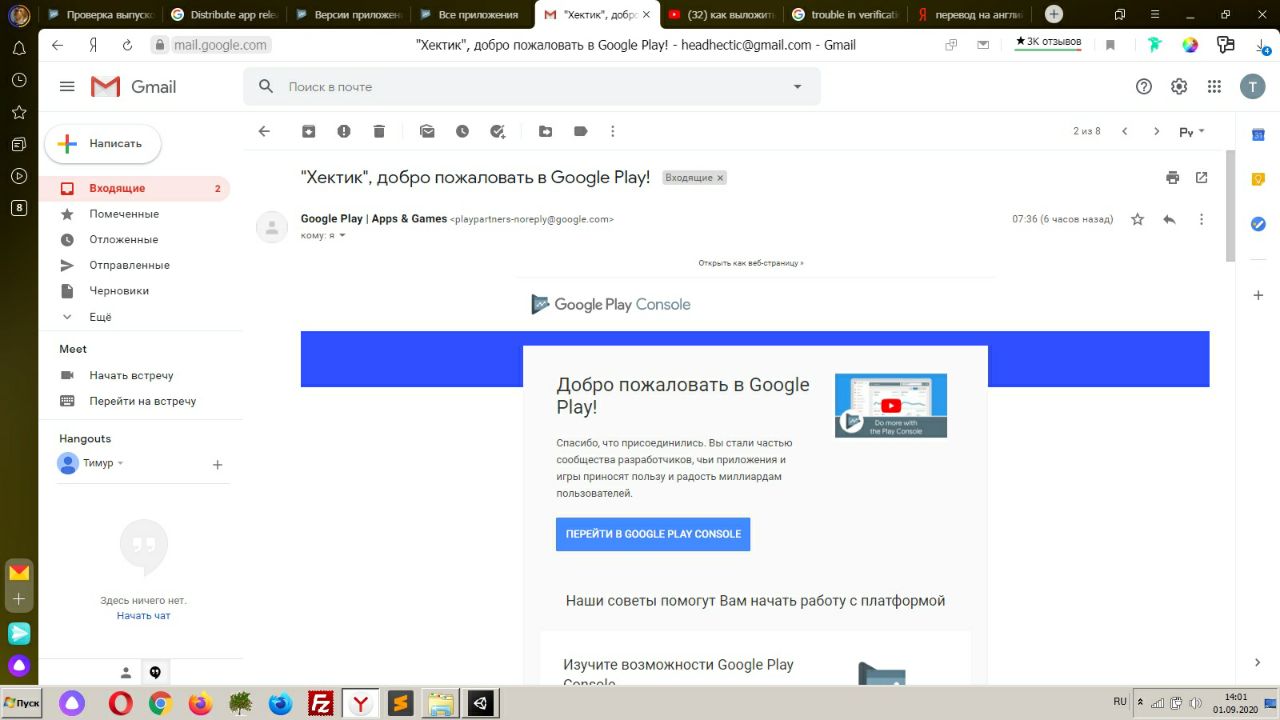Move email to a folder
Screen dimensions: 1280x720
[545, 131]
